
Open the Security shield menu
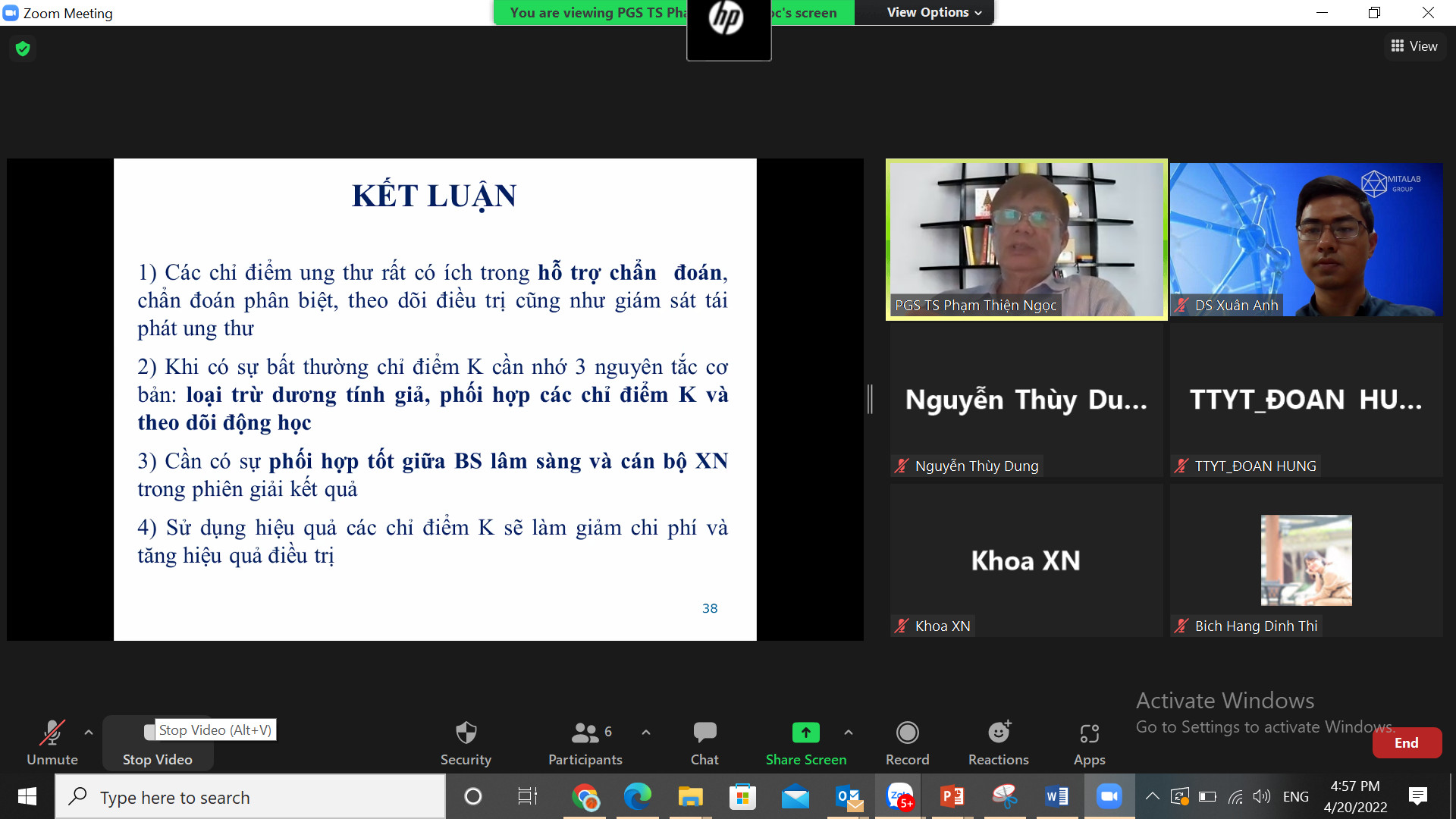click(466, 742)
